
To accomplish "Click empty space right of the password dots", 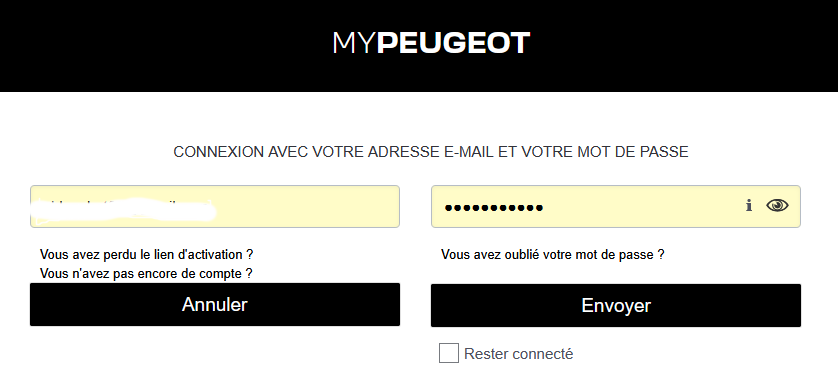I will pyautogui.click(x=641, y=206).
